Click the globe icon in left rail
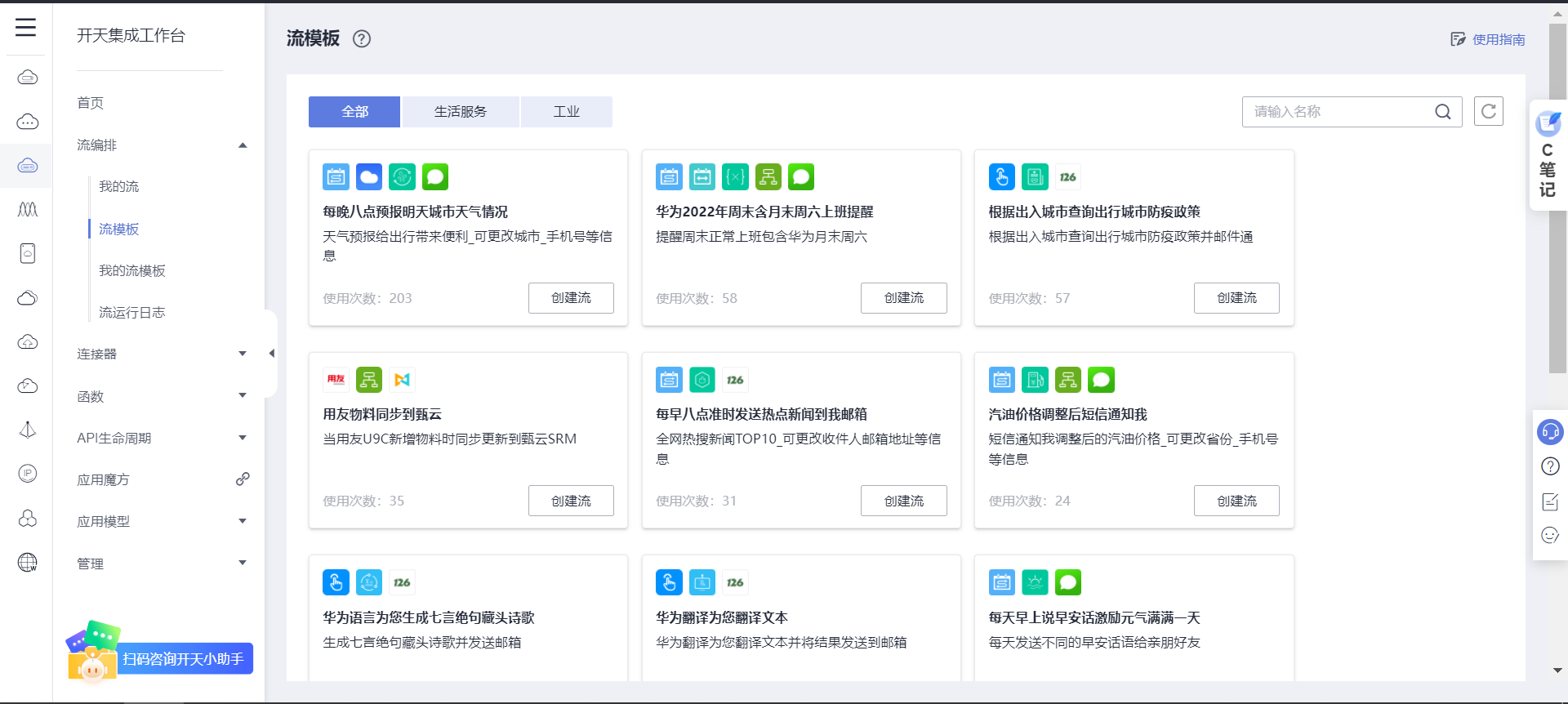This screenshot has width=1568, height=704. (28, 562)
